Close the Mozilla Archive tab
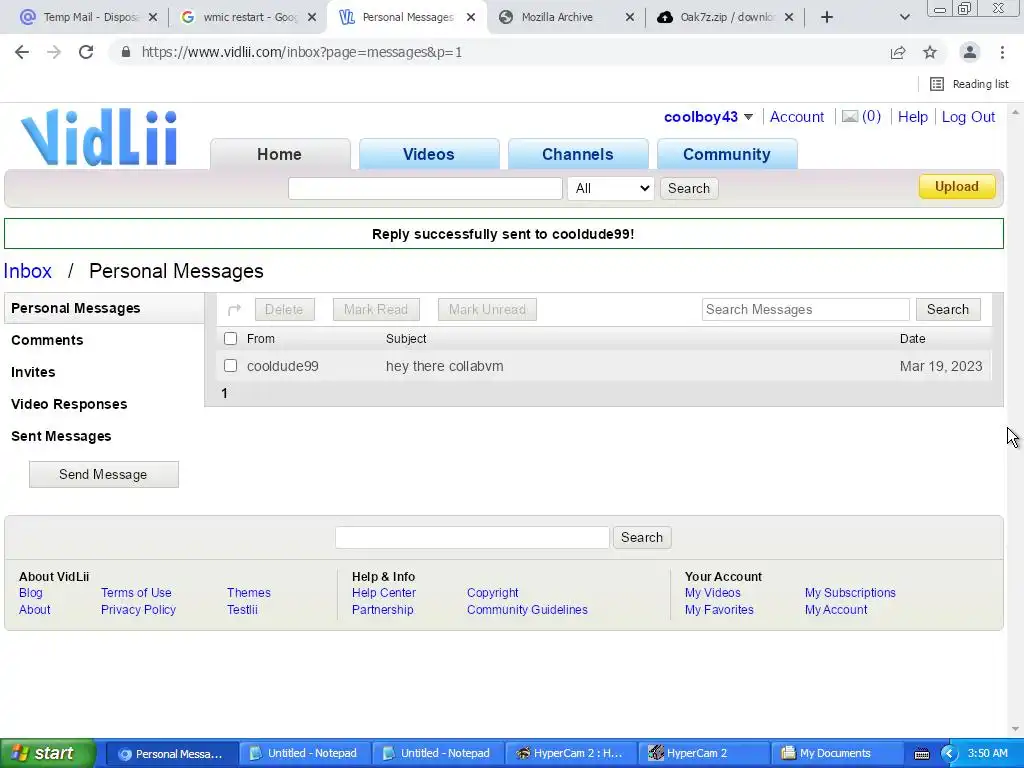This screenshot has width=1024, height=768. click(x=630, y=17)
